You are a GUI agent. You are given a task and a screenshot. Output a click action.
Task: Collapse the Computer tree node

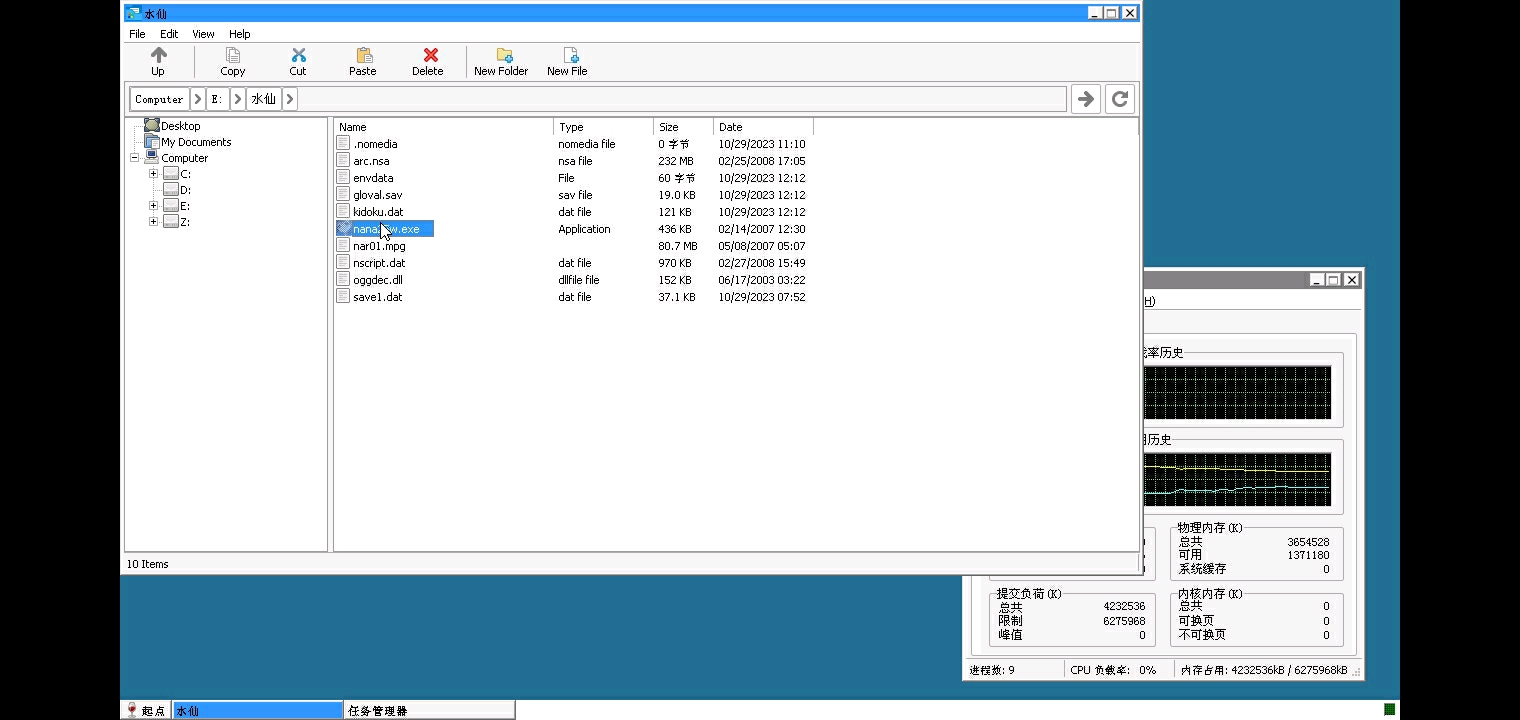point(135,158)
